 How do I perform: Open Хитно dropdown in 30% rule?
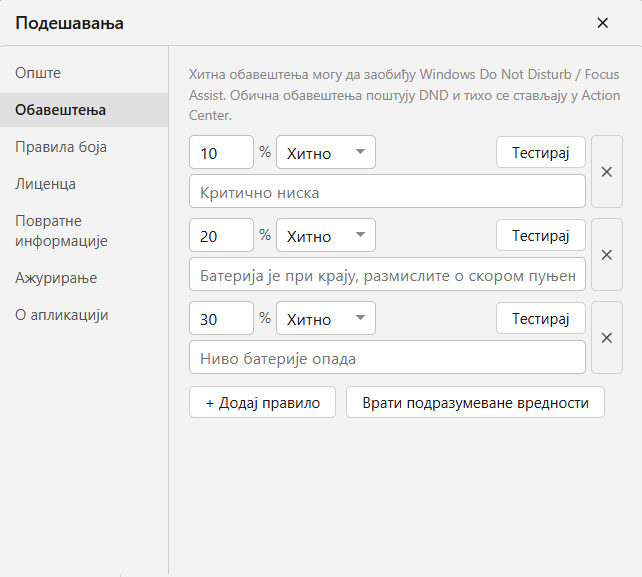(x=326, y=318)
